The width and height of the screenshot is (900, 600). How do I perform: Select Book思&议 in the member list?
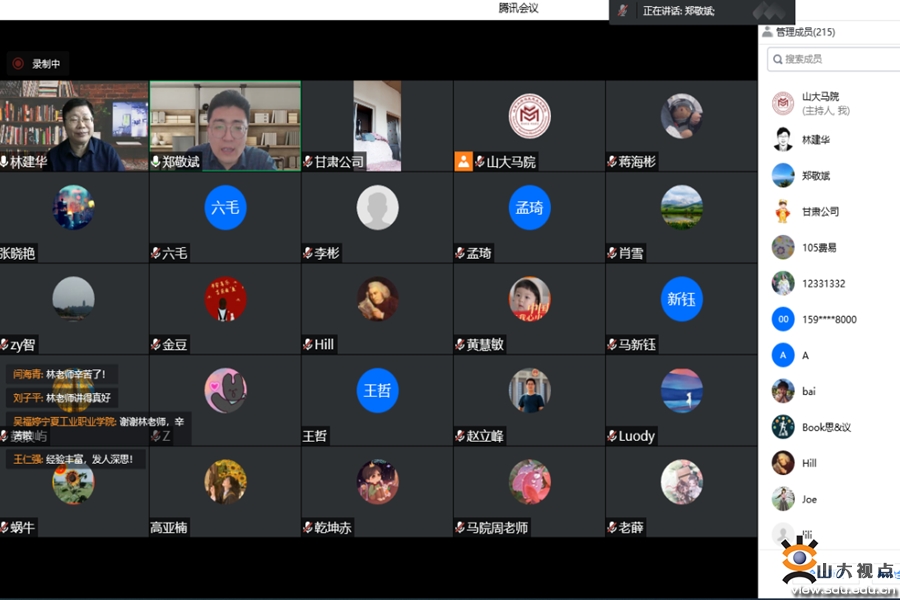pos(825,427)
